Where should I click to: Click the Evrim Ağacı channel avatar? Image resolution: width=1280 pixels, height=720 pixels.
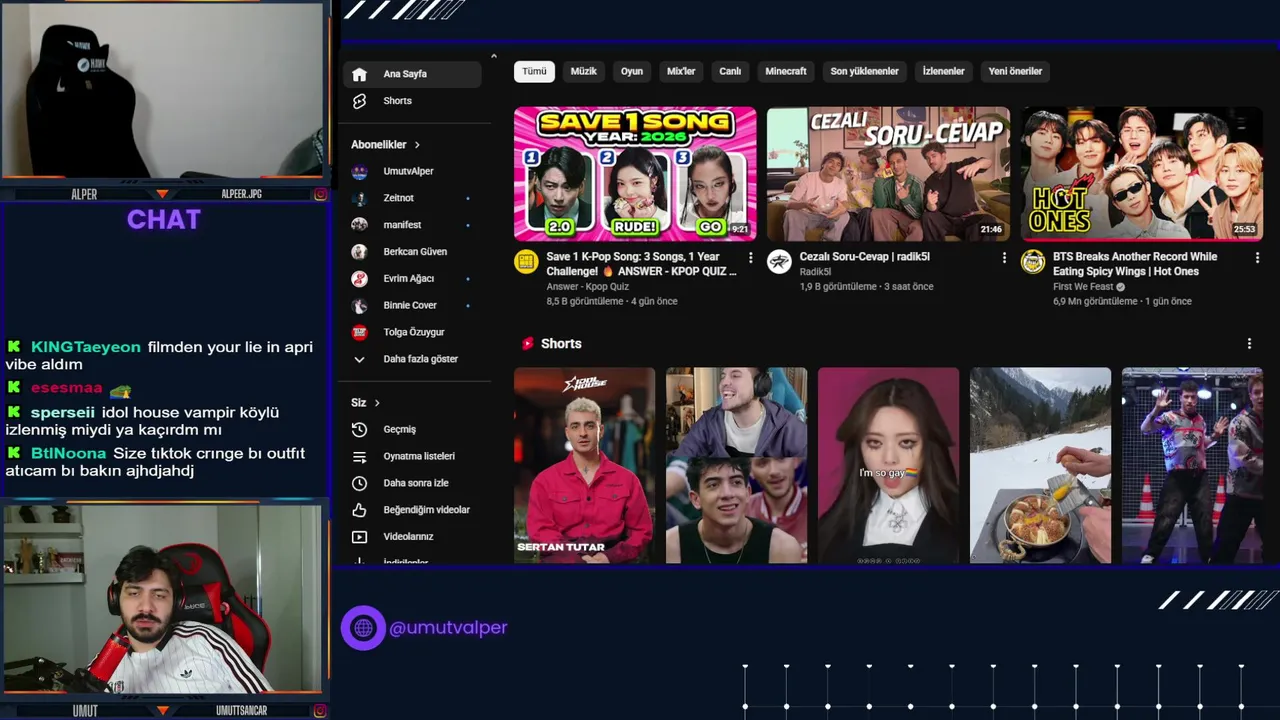pyautogui.click(x=360, y=279)
